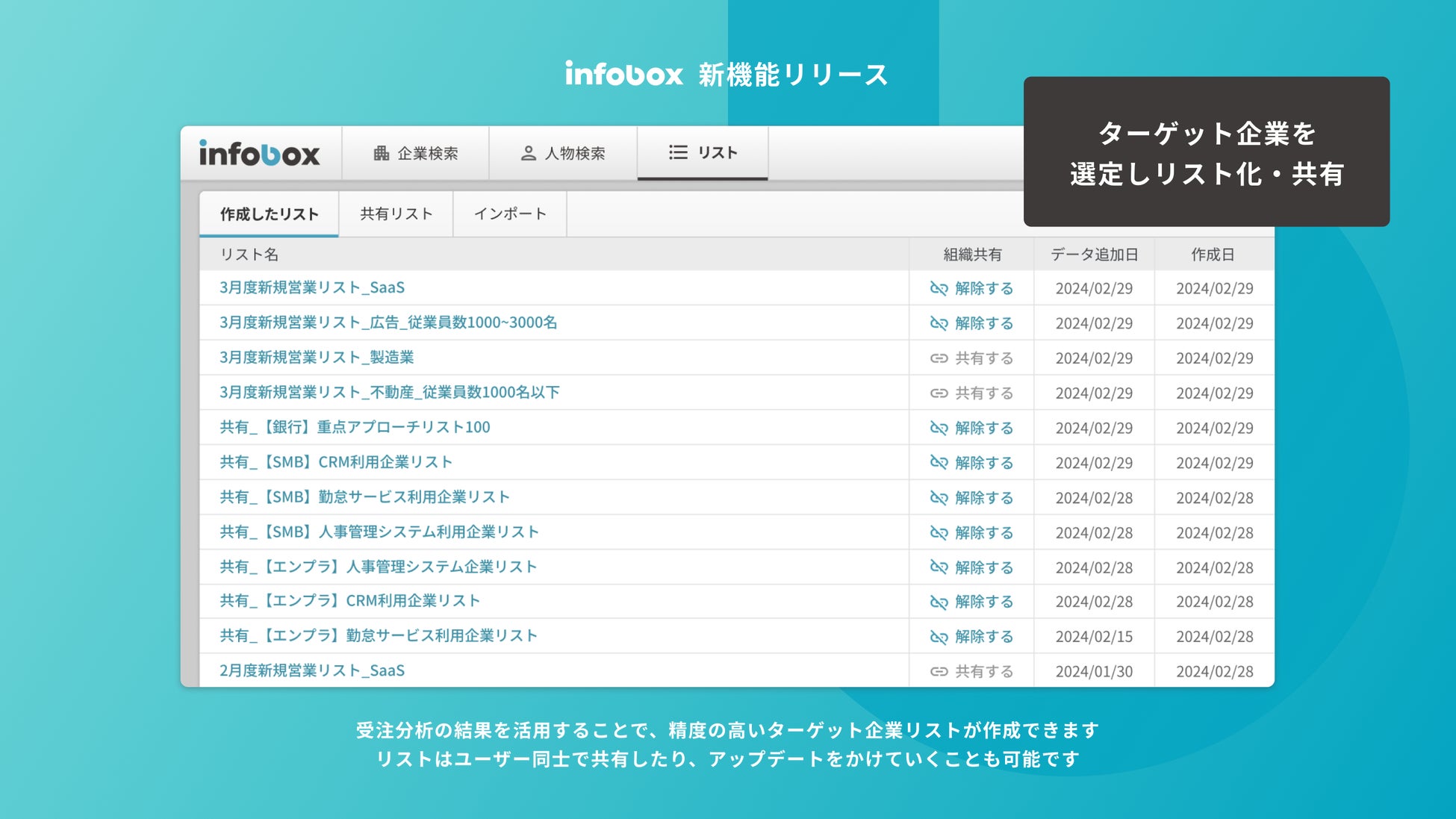
Task: Click link icon for 2月度新規営業リスト_SaaS row
Action: pos(939,671)
